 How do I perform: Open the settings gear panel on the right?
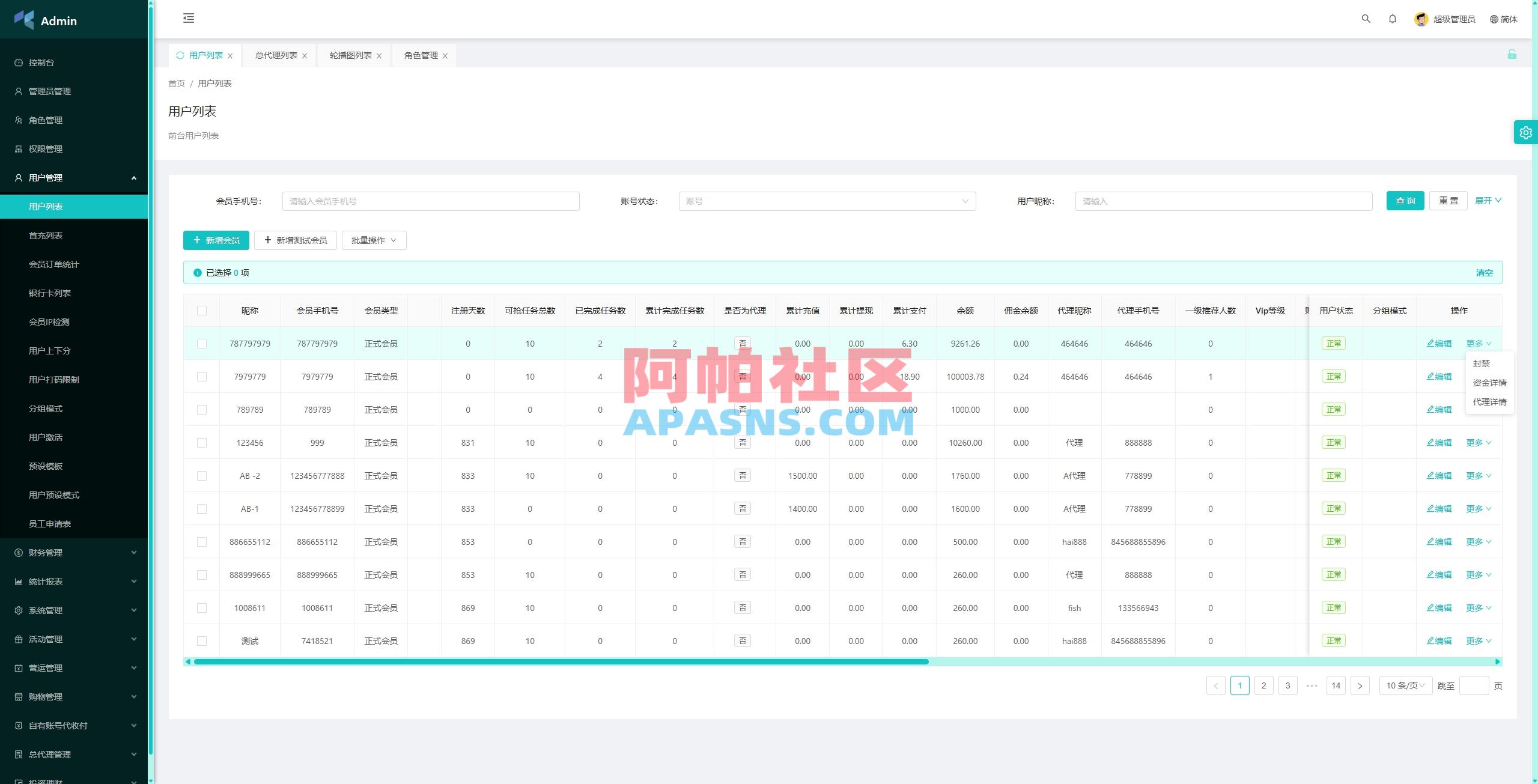pos(1525,132)
